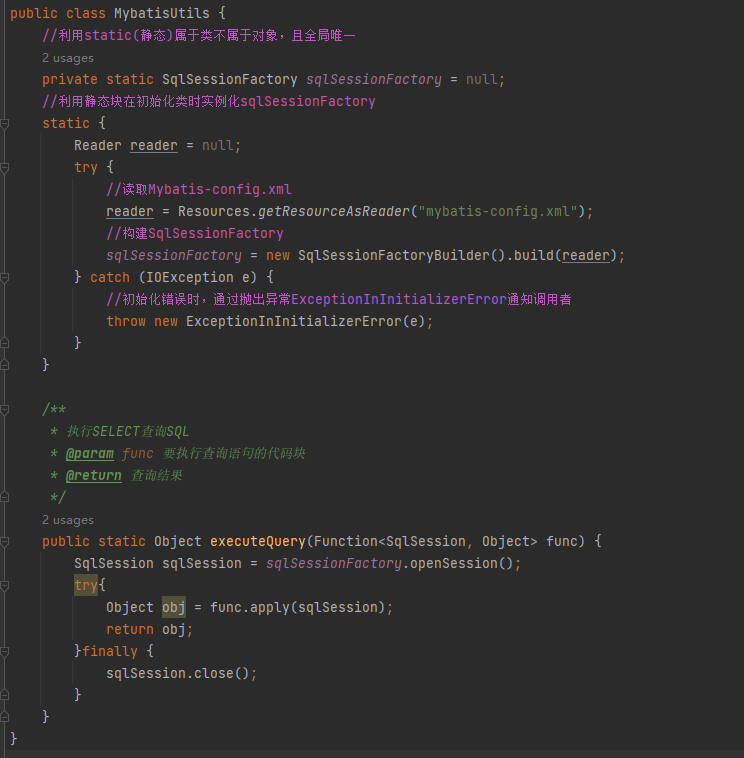Collapse the static initializer block fold marker
Viewport: 744px width, 758px height.
pos(5,123)
